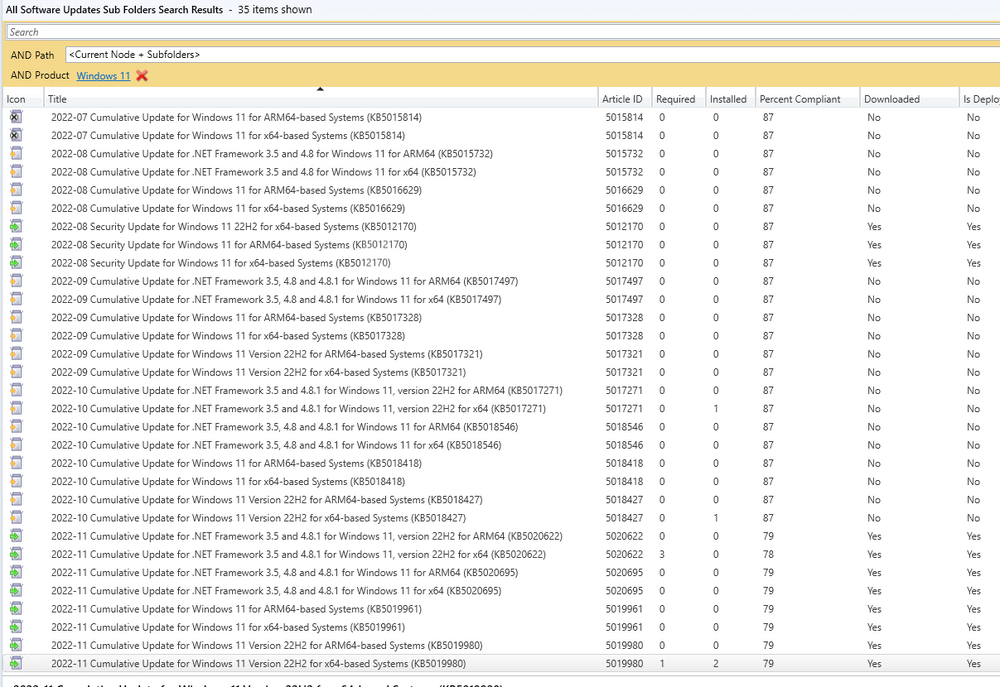
Task: Click the icon of 2022-10 22H2 x64 KB5018427
Action: pos(15,518)
